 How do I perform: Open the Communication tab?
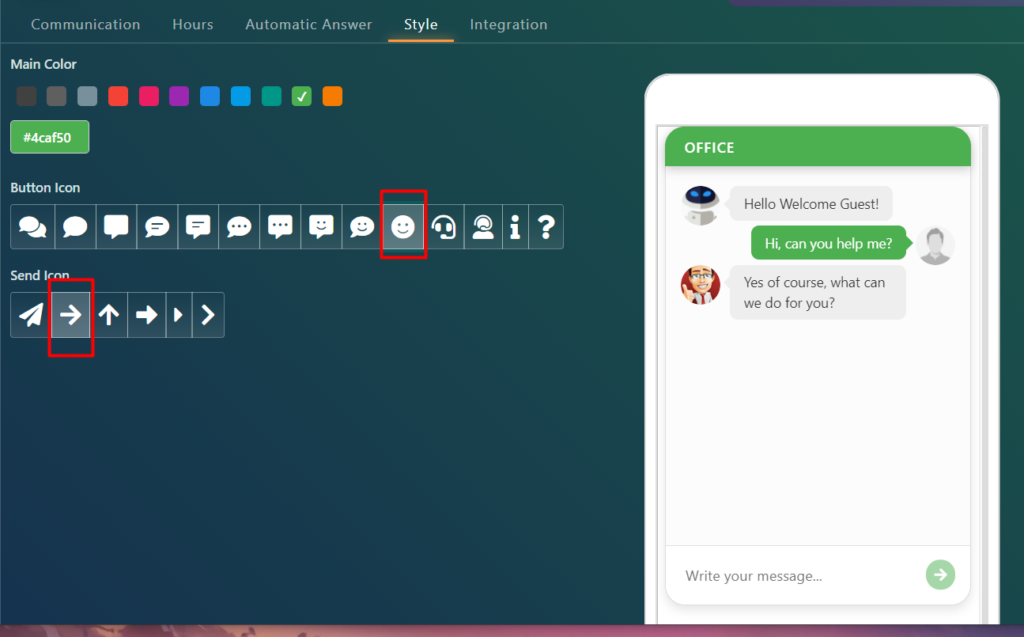click(x=86, y=24)
